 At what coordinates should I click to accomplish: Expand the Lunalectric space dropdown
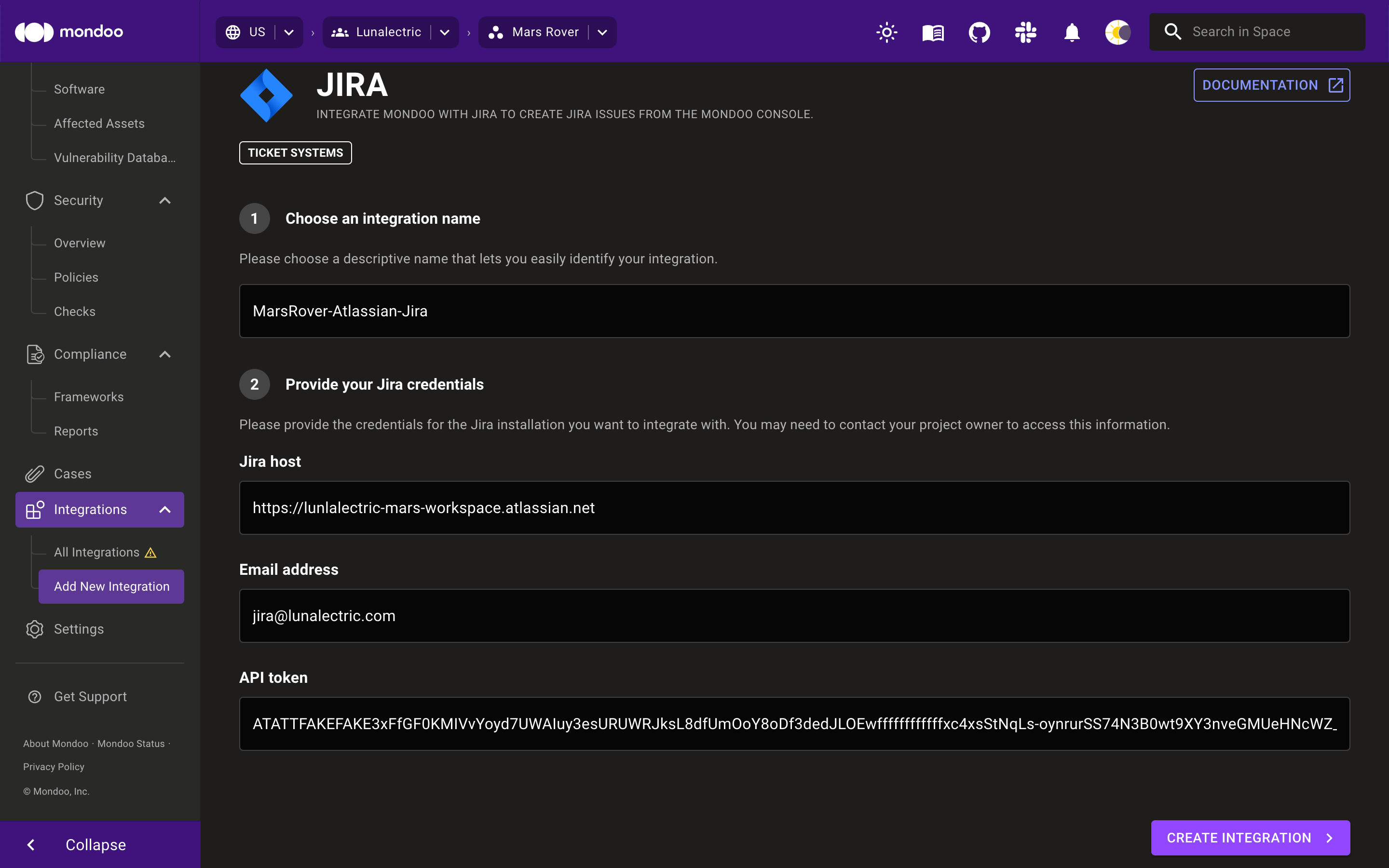click(x=445, y=31)
